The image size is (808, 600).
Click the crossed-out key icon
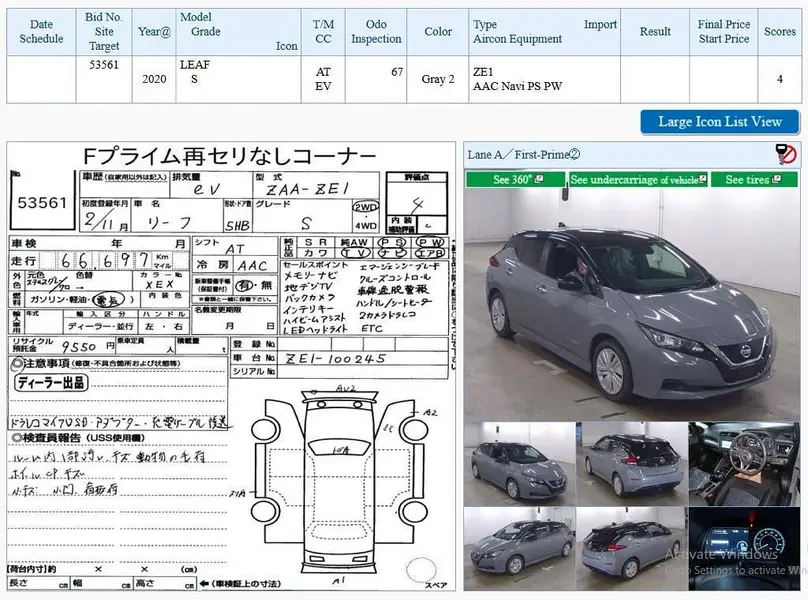click(x=785, y=154)
